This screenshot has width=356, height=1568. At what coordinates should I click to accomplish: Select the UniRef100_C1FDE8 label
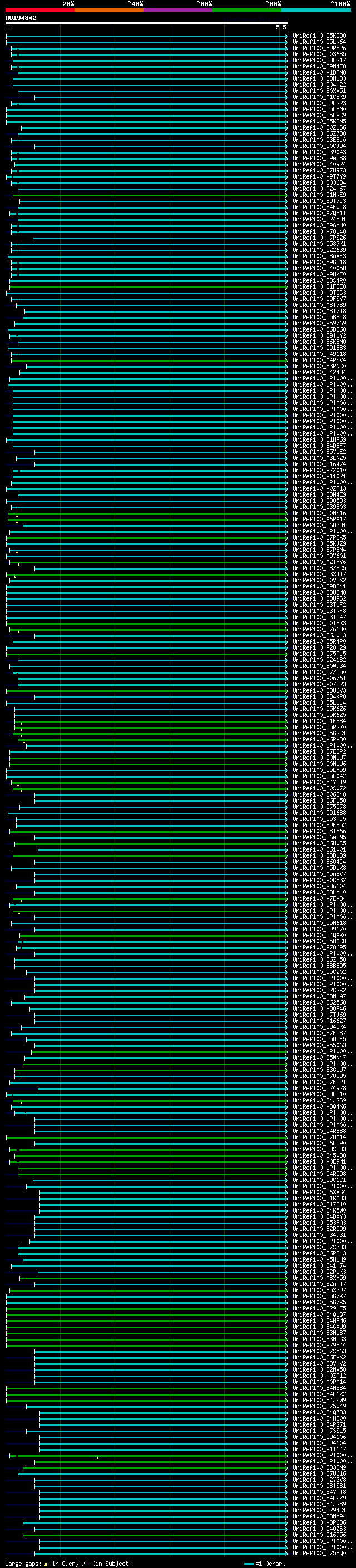point(319,286)
